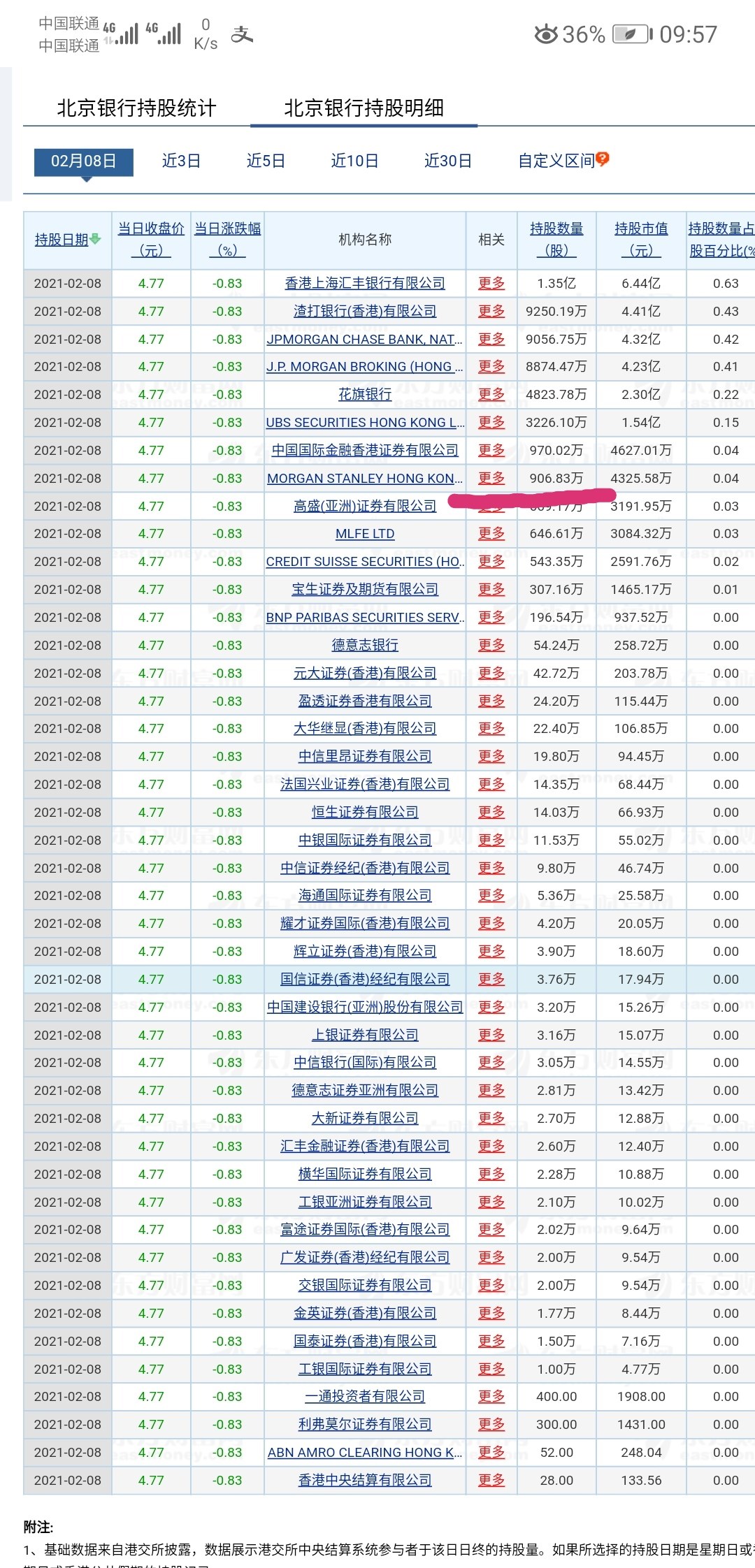Switch to 北京银行持股明细 tab
The width and height of the screenshot is (755, 1568).
click(364, 108)
